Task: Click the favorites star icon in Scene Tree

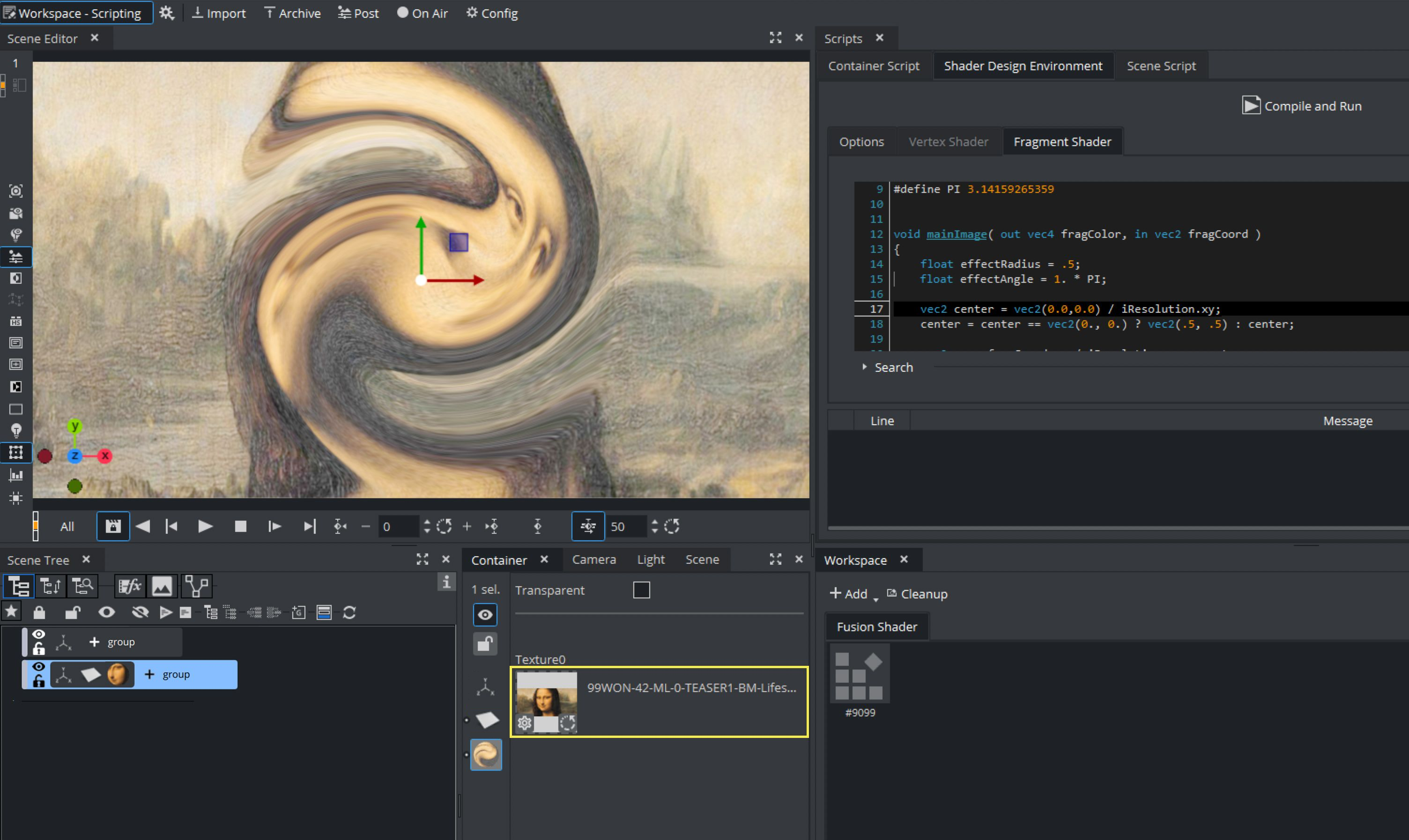Action: coord(11,612)
